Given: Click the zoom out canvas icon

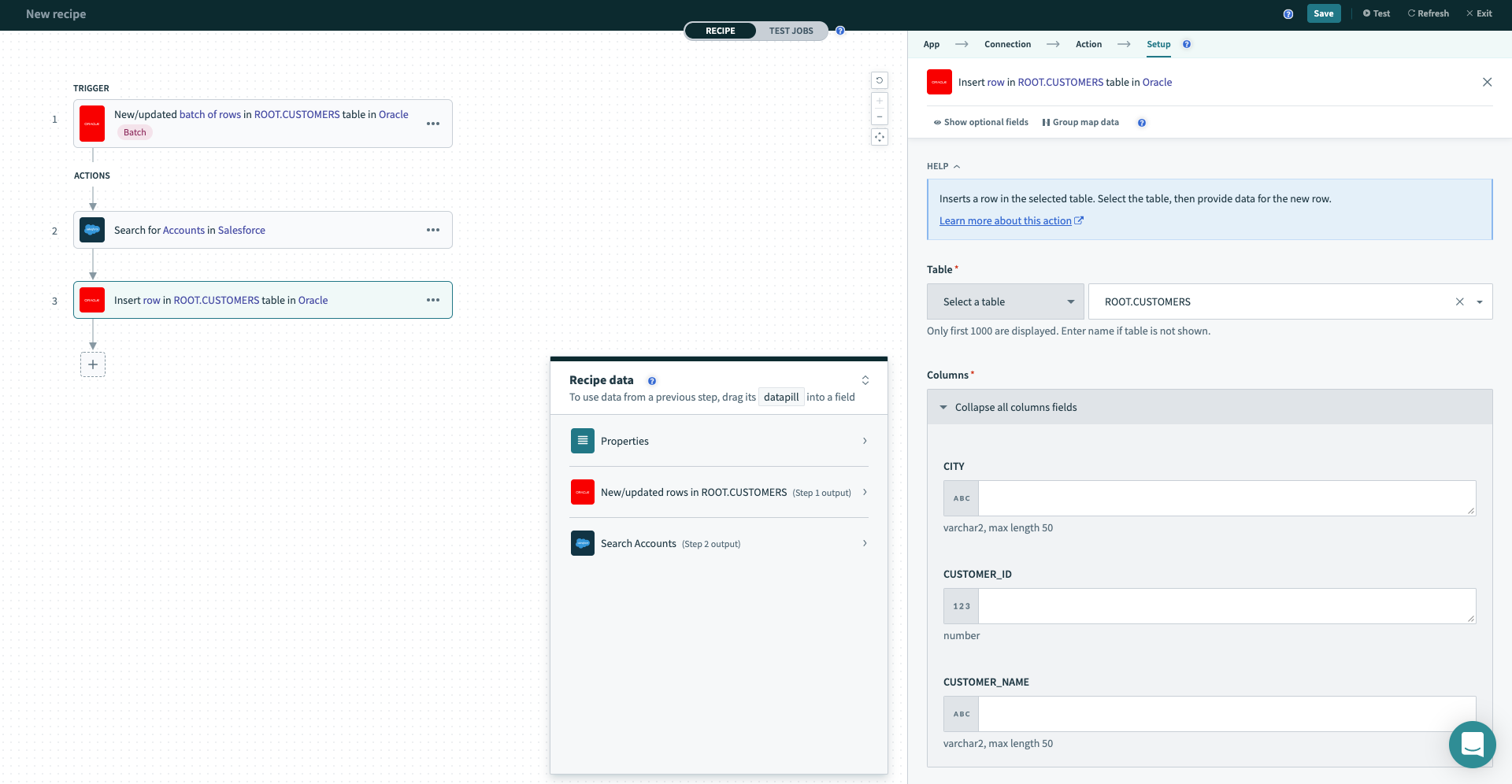Looking at the screenshot, I should tap(880, 117).
